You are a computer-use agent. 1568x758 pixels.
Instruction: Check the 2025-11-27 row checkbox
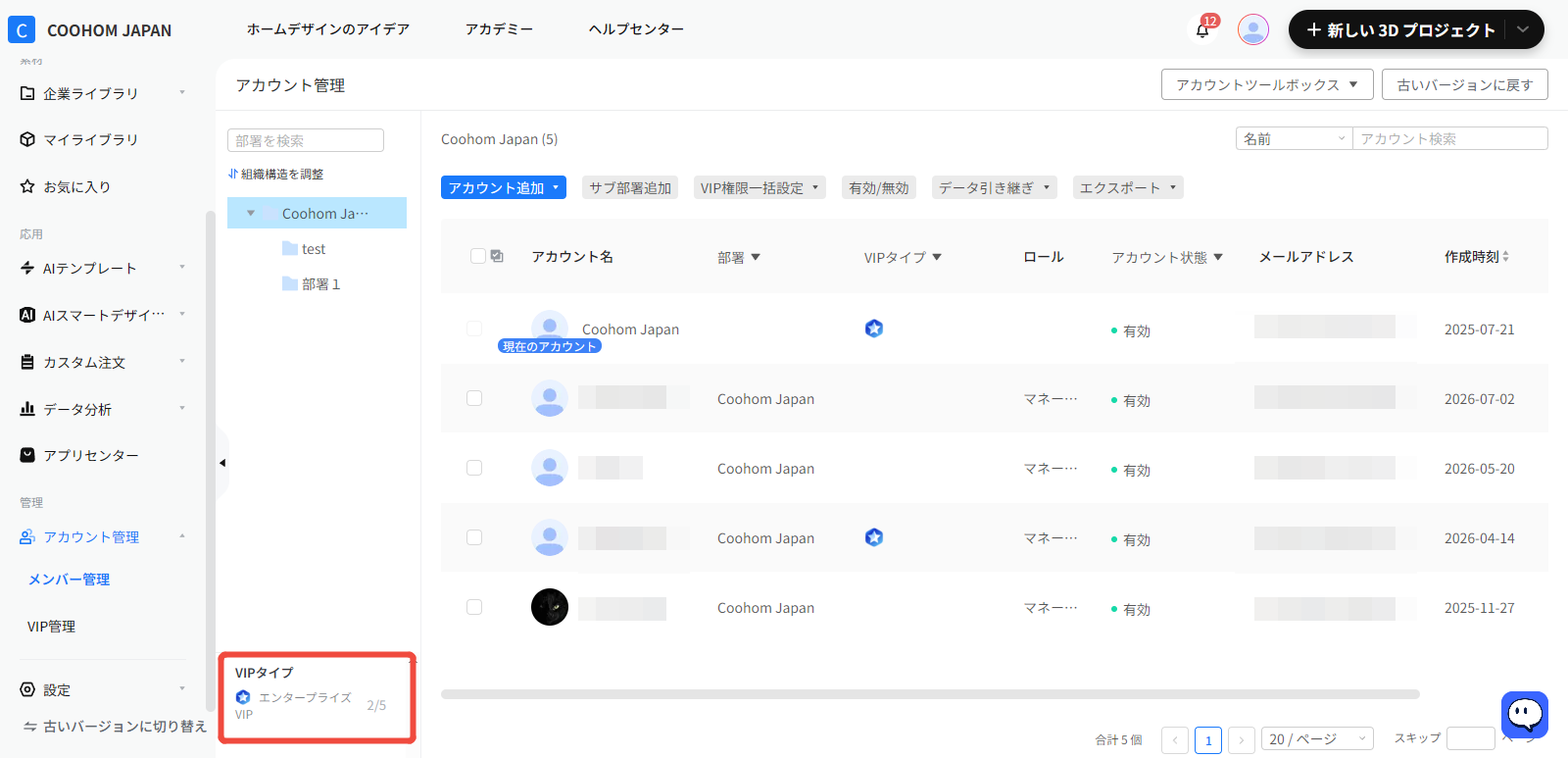(x=474, y=607)
